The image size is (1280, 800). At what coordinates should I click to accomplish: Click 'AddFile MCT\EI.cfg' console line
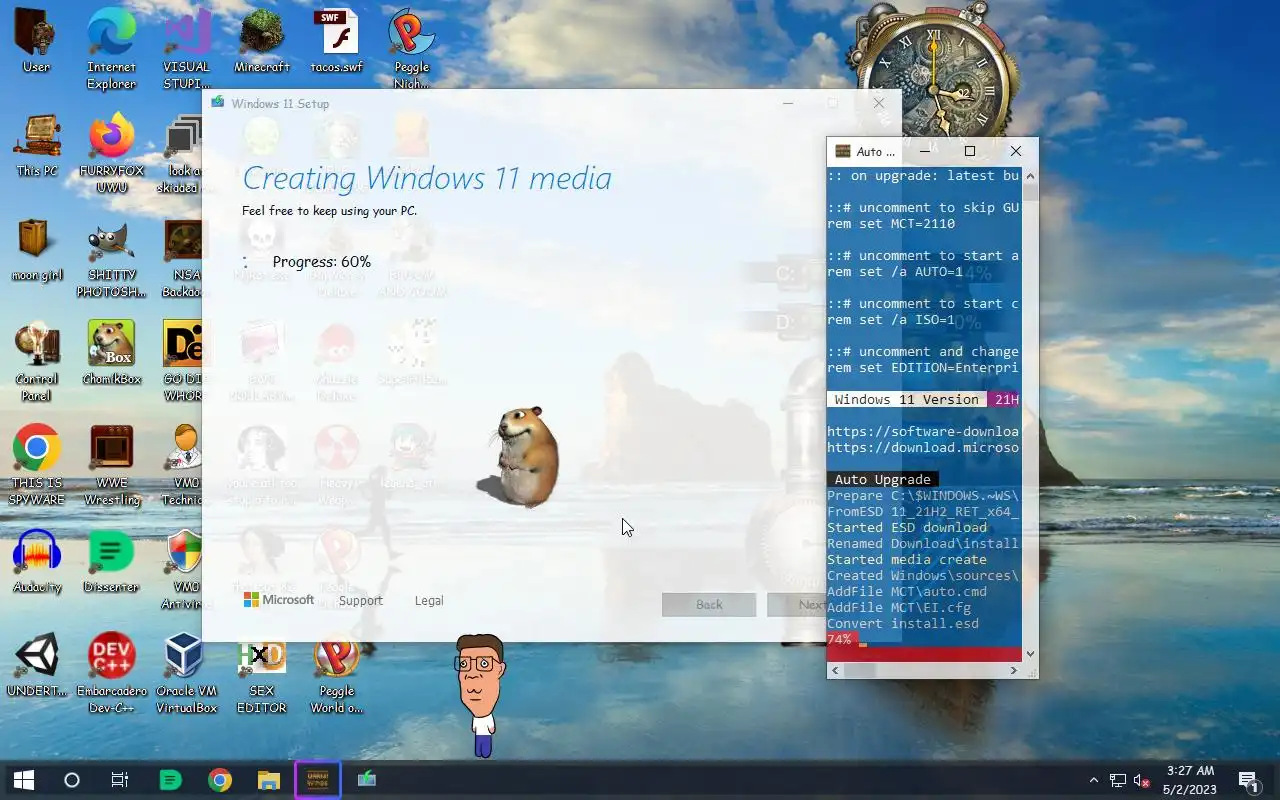899,607
